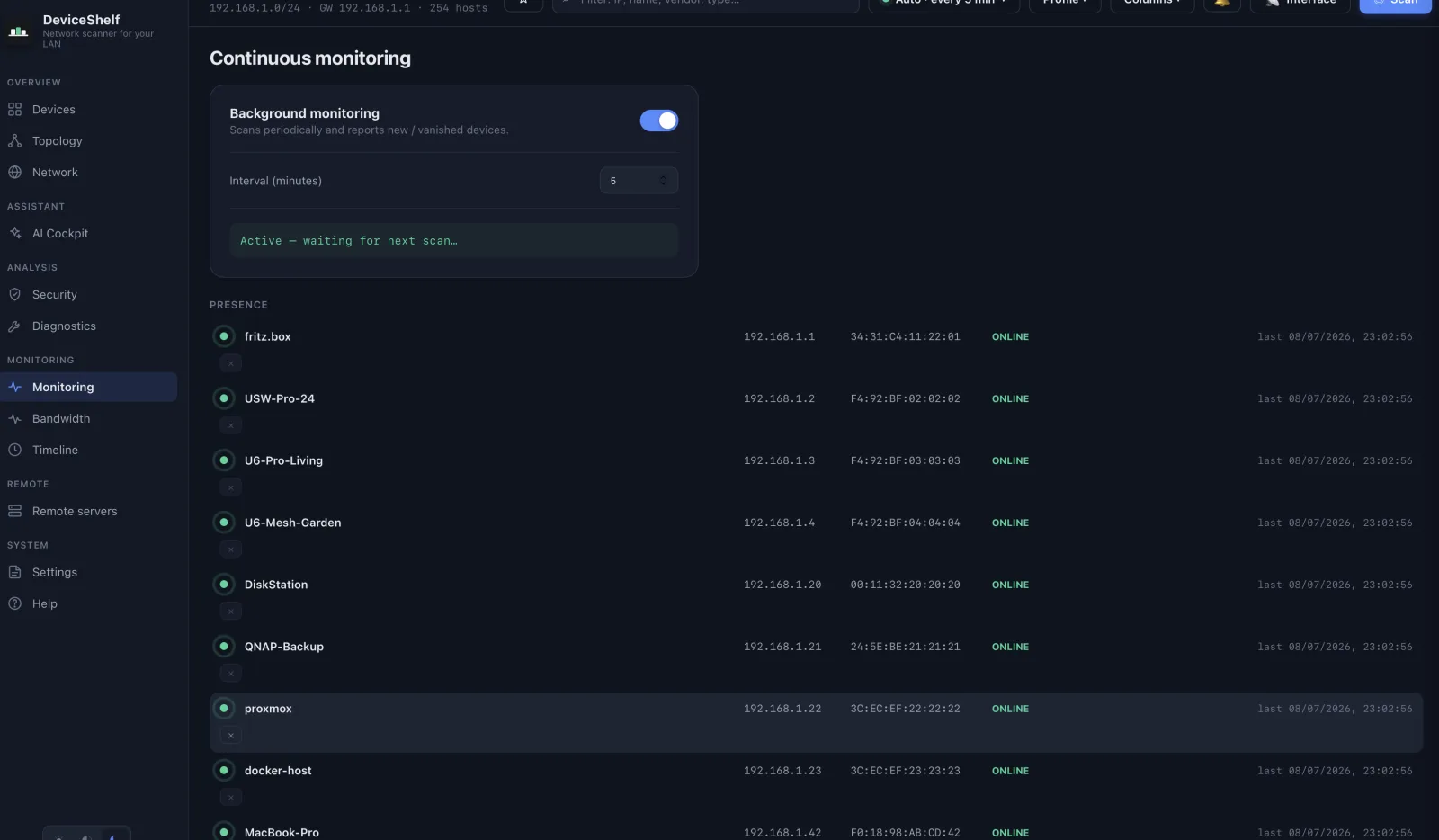
Task: Select the U6-Pro-Living device name
Action: point(283,460)
